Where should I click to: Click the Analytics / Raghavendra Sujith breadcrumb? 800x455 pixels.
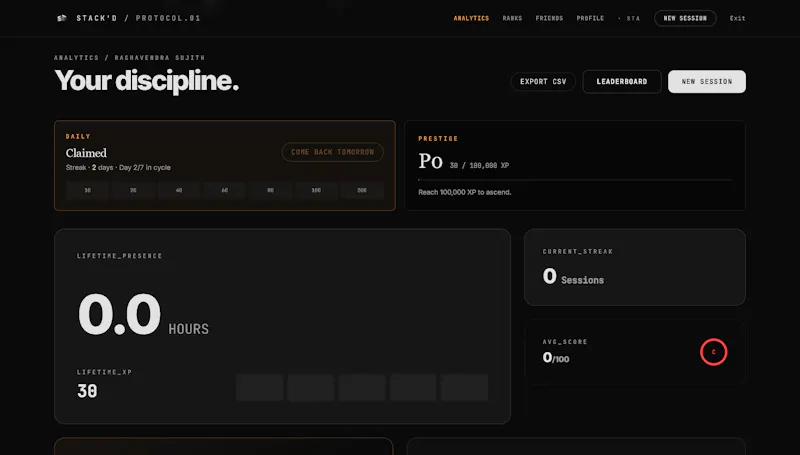click(x=130, y=58)
